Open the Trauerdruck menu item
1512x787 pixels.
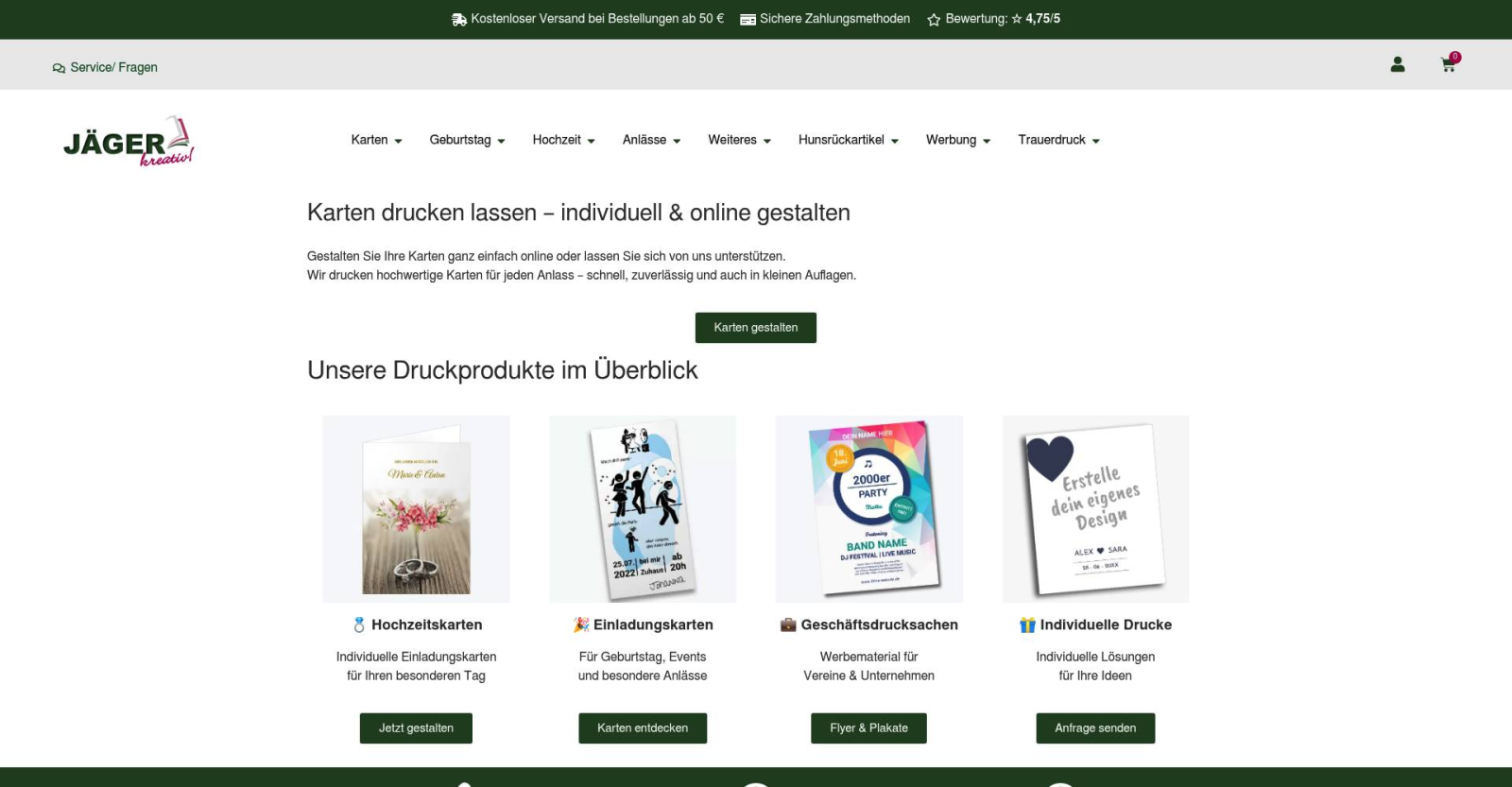(x=1052, y=140)
